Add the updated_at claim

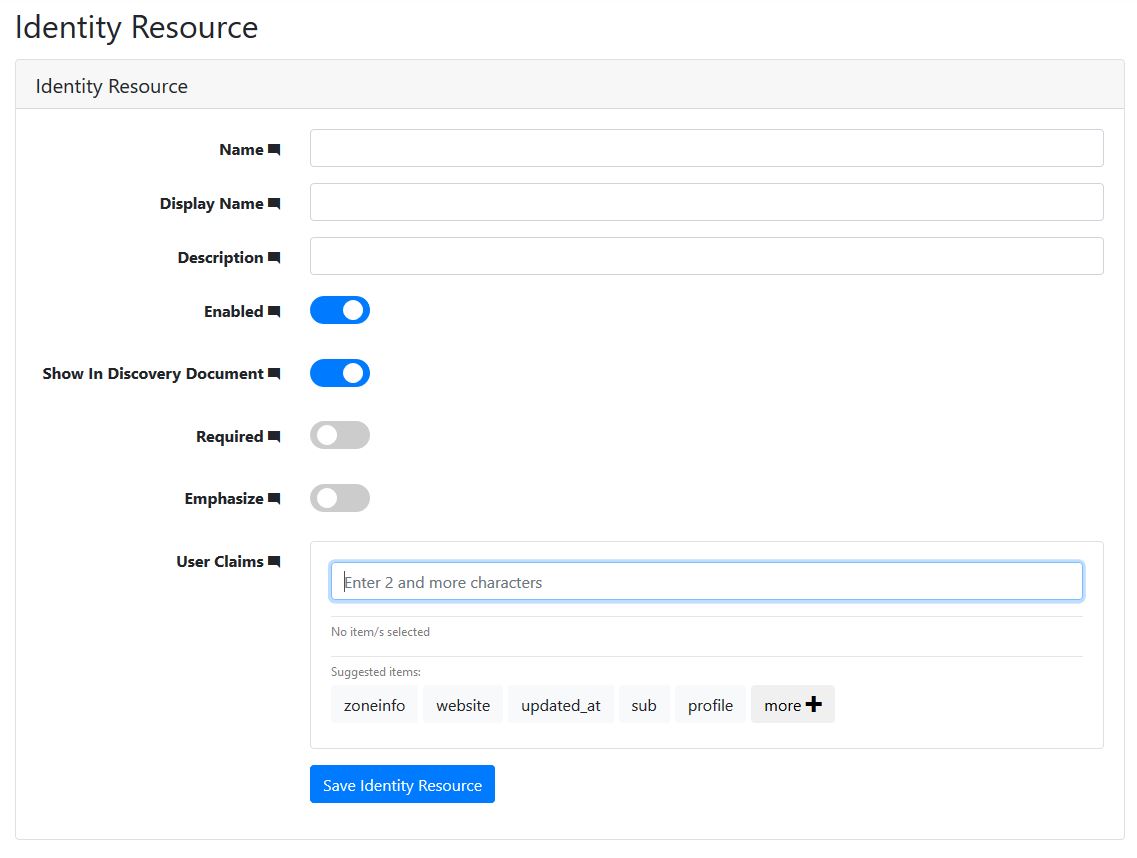[x=561, y=704]
